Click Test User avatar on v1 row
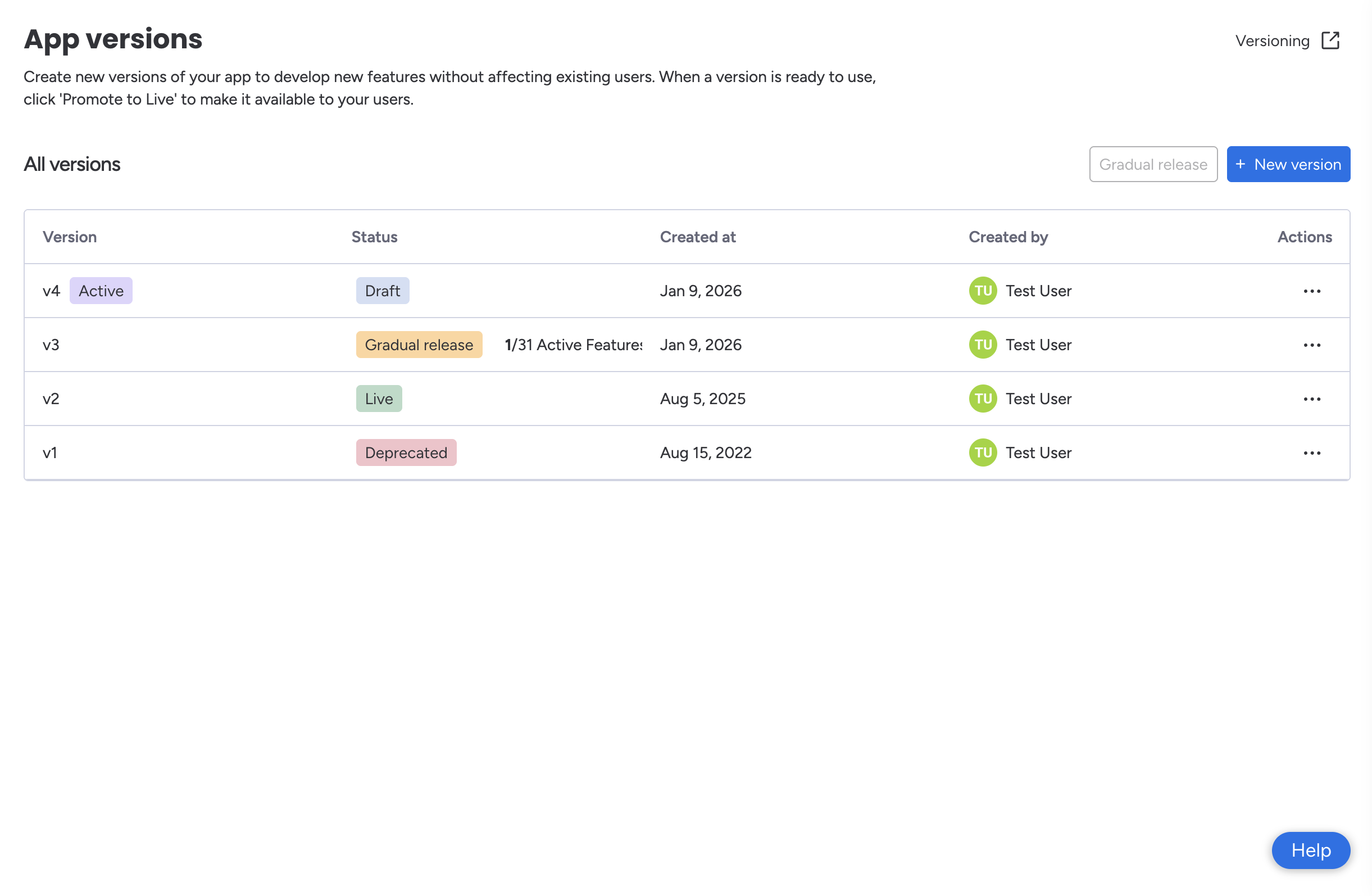The width and height of the screenshot is (1372, 896). (982, 452)
